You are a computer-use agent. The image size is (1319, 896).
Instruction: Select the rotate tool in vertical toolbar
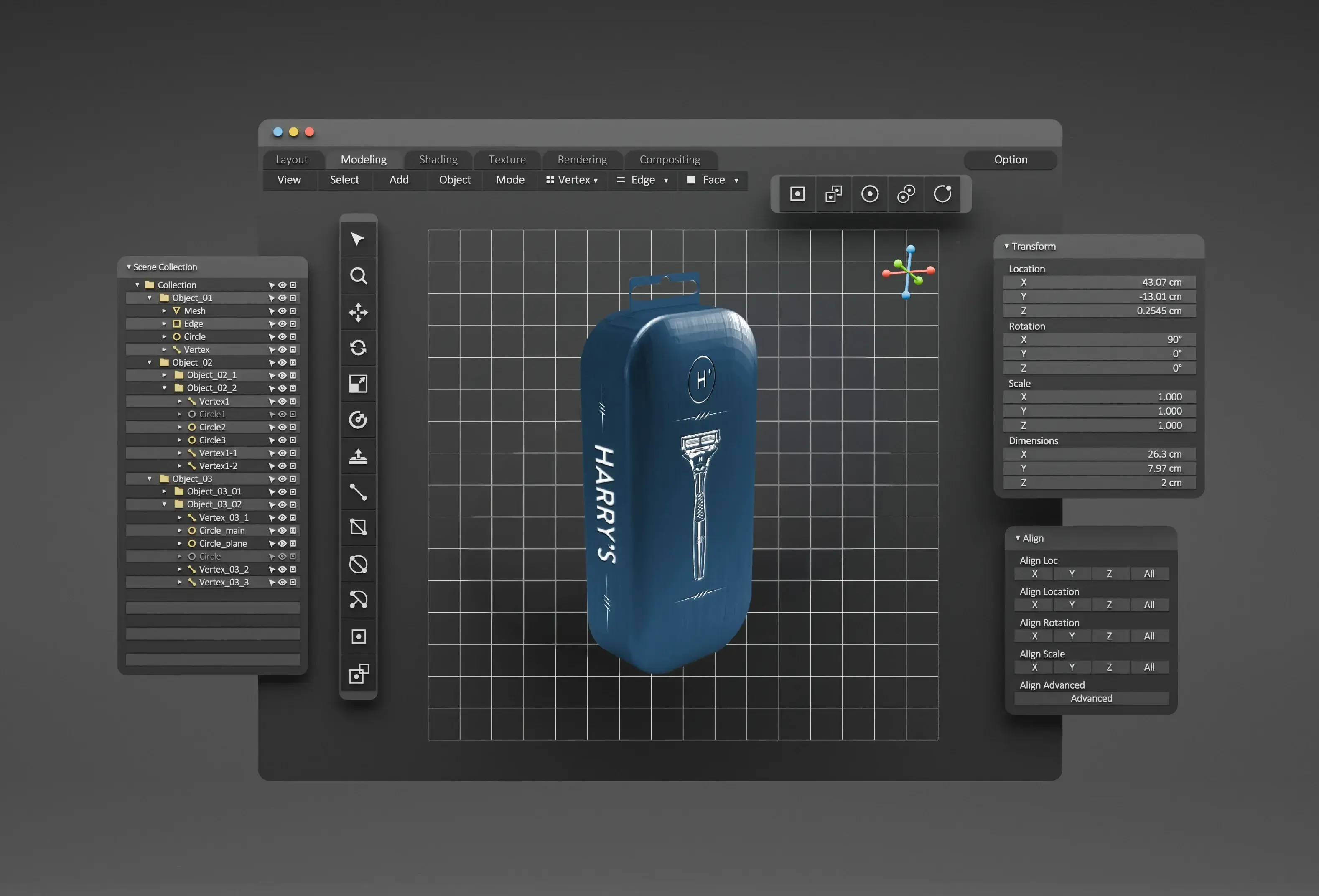358,348
